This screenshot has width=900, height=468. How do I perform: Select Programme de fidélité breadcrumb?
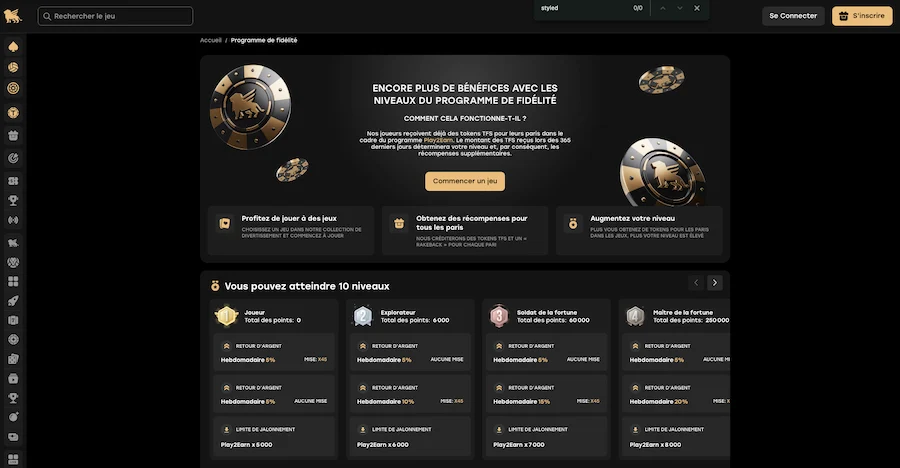pos(264,40)
